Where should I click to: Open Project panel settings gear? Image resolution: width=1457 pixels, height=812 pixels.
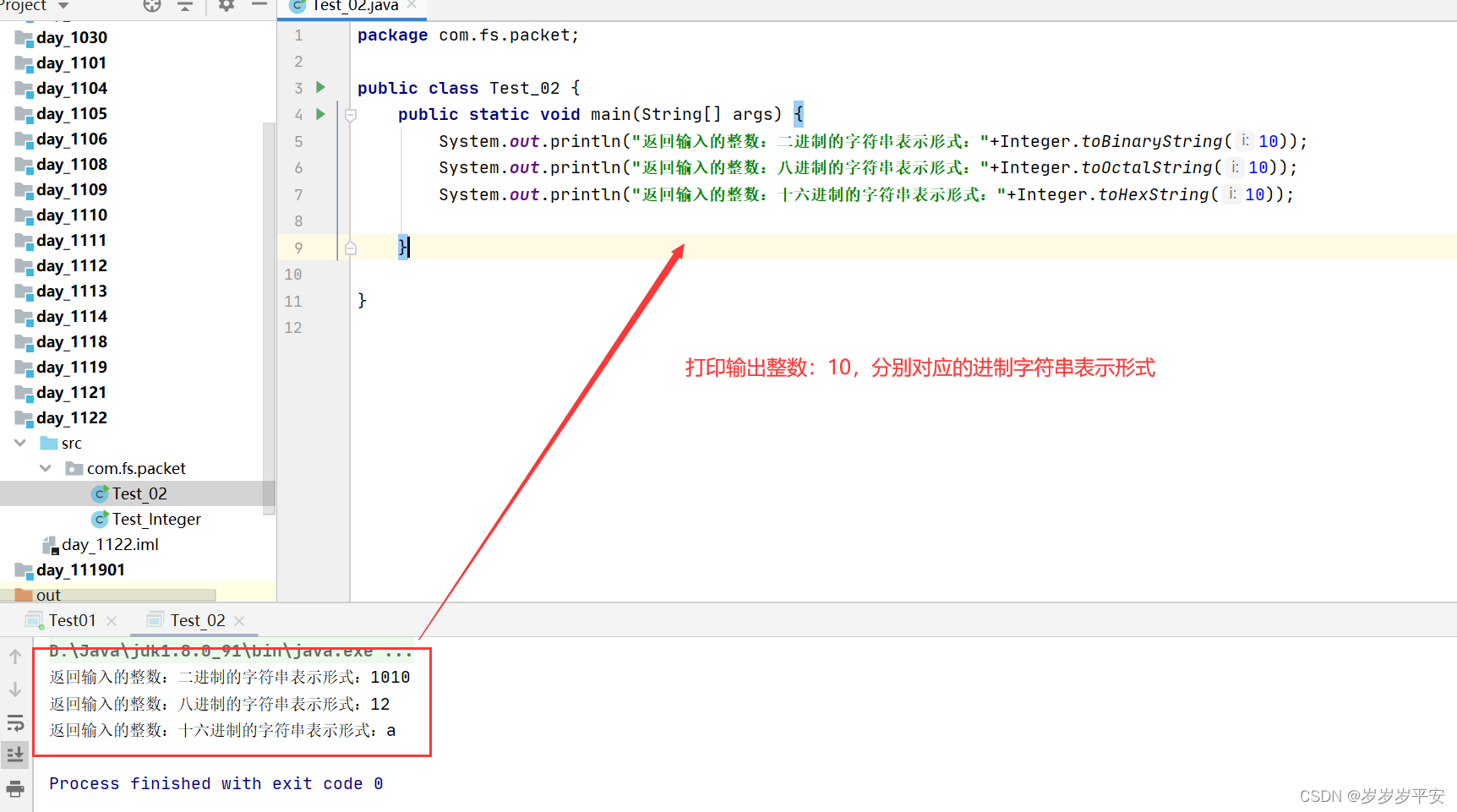(226, 6)
